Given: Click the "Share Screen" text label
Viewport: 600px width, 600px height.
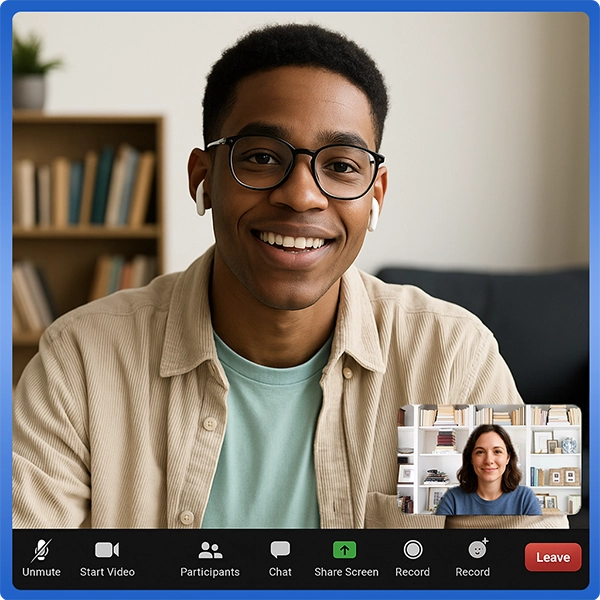Looking at the screenshot, I should (346, 572).
